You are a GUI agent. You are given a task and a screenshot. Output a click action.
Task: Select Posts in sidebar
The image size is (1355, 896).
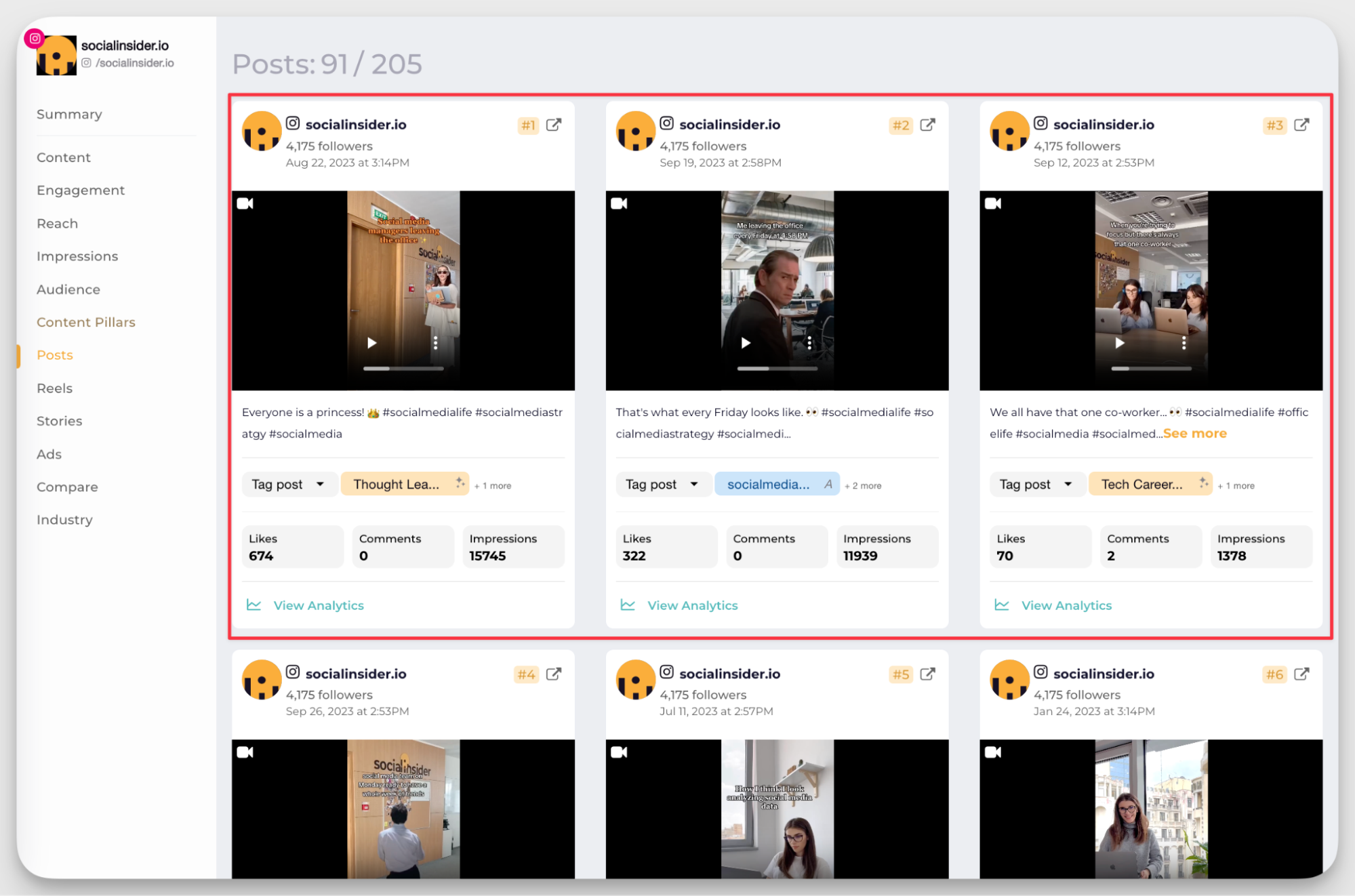[55, 355]
